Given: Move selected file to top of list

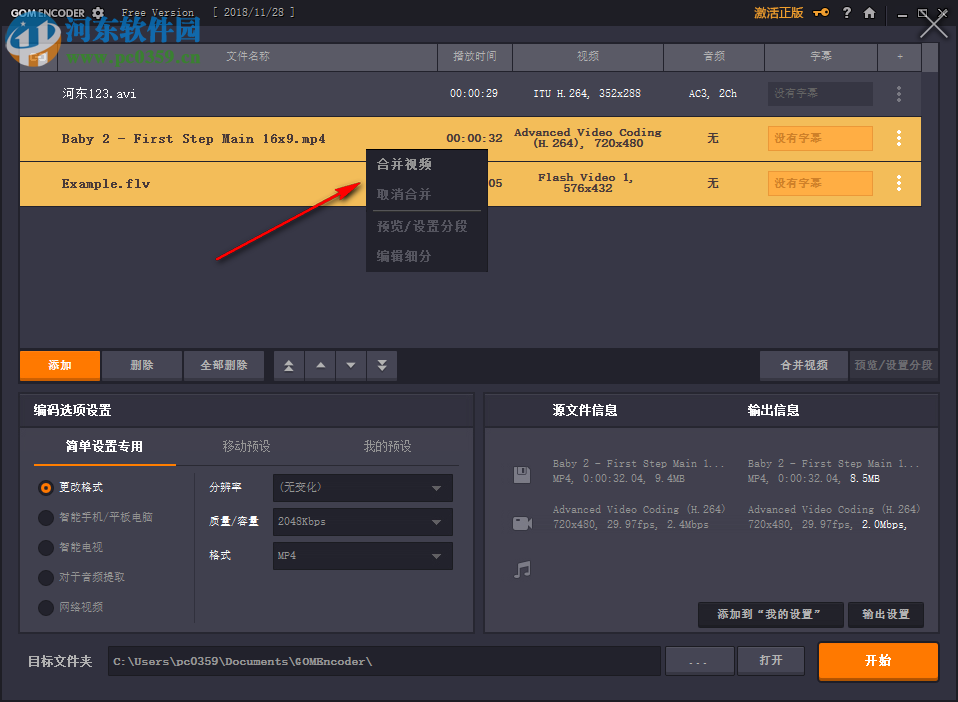Looking at the screenshot, I should (x=288, y=365).
